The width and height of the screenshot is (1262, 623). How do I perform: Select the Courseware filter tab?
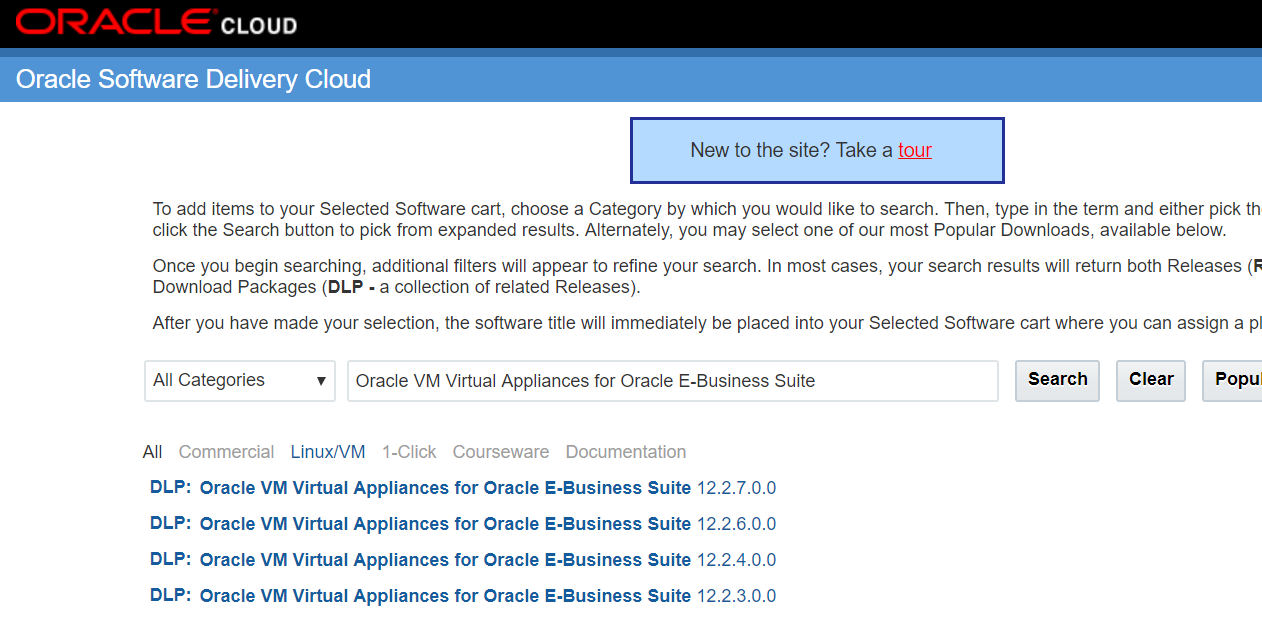501,452
